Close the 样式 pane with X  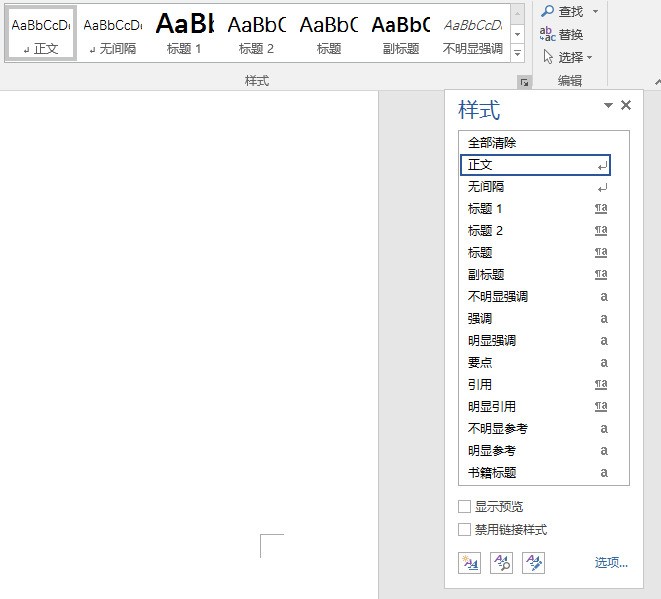626,105
